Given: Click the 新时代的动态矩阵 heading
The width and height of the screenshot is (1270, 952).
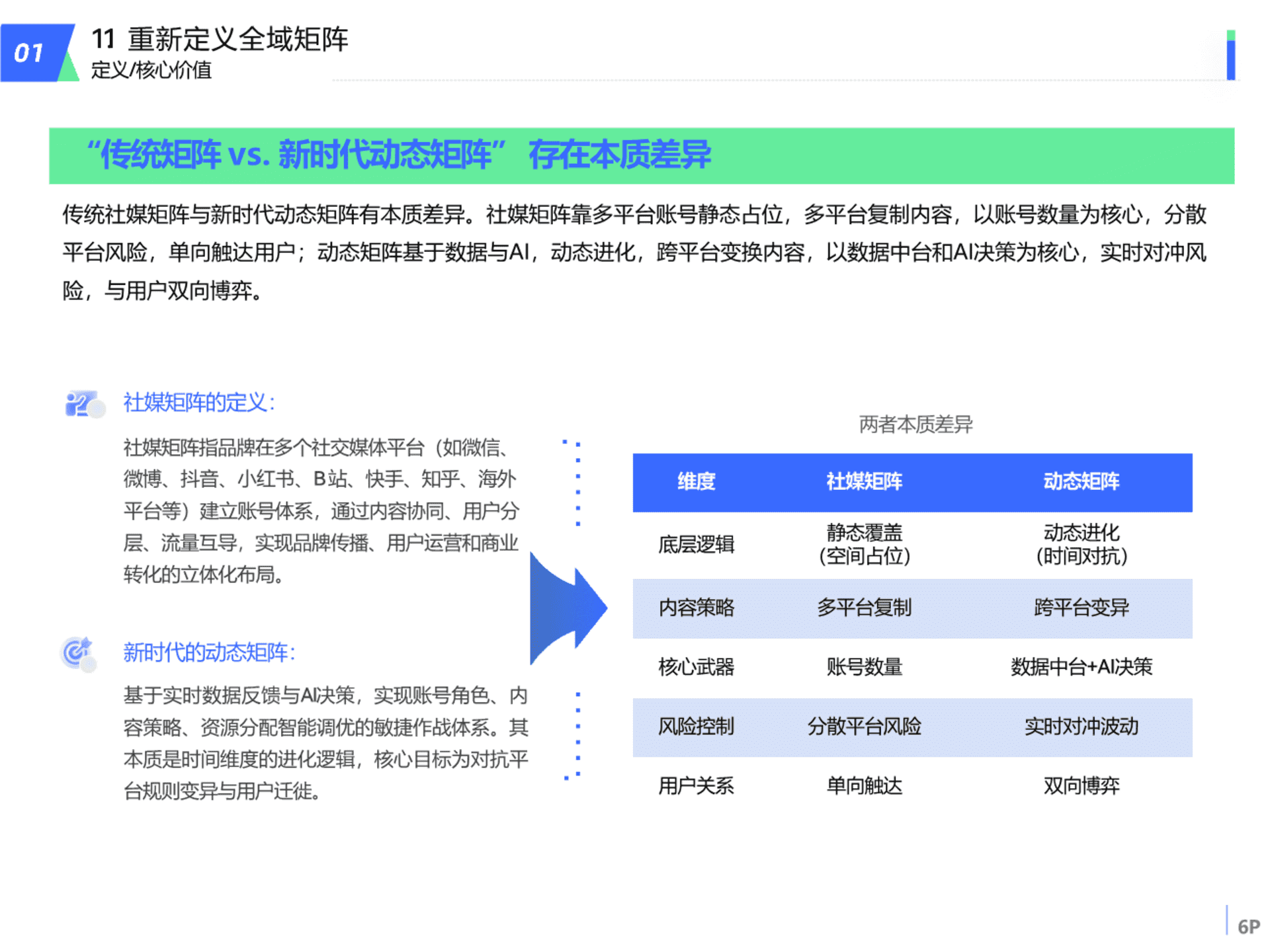Looking at the screenshot, I should (x=209, y=653).
